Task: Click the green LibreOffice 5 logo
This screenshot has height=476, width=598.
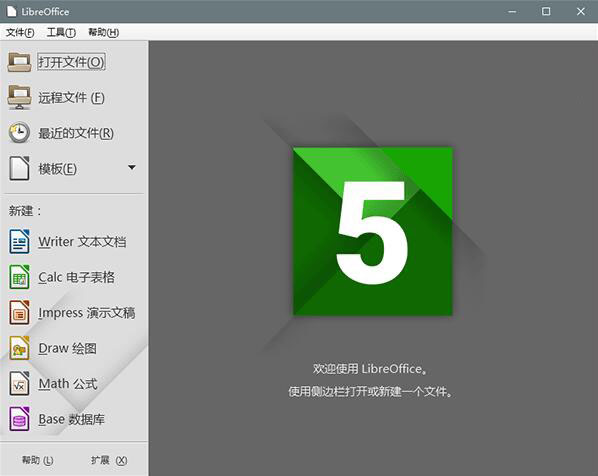Action: click(373, 231)
